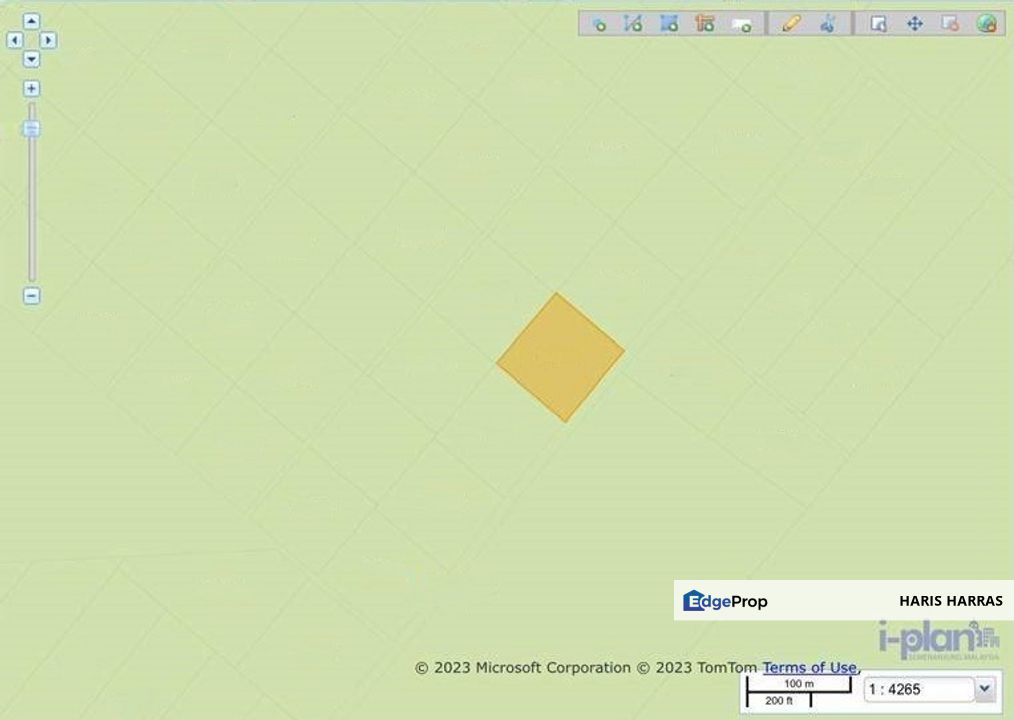Viewport: 1014px width, 720px height.
Task: Collapse the zoom slider with minus button
Action: click(x=31, y=295)
